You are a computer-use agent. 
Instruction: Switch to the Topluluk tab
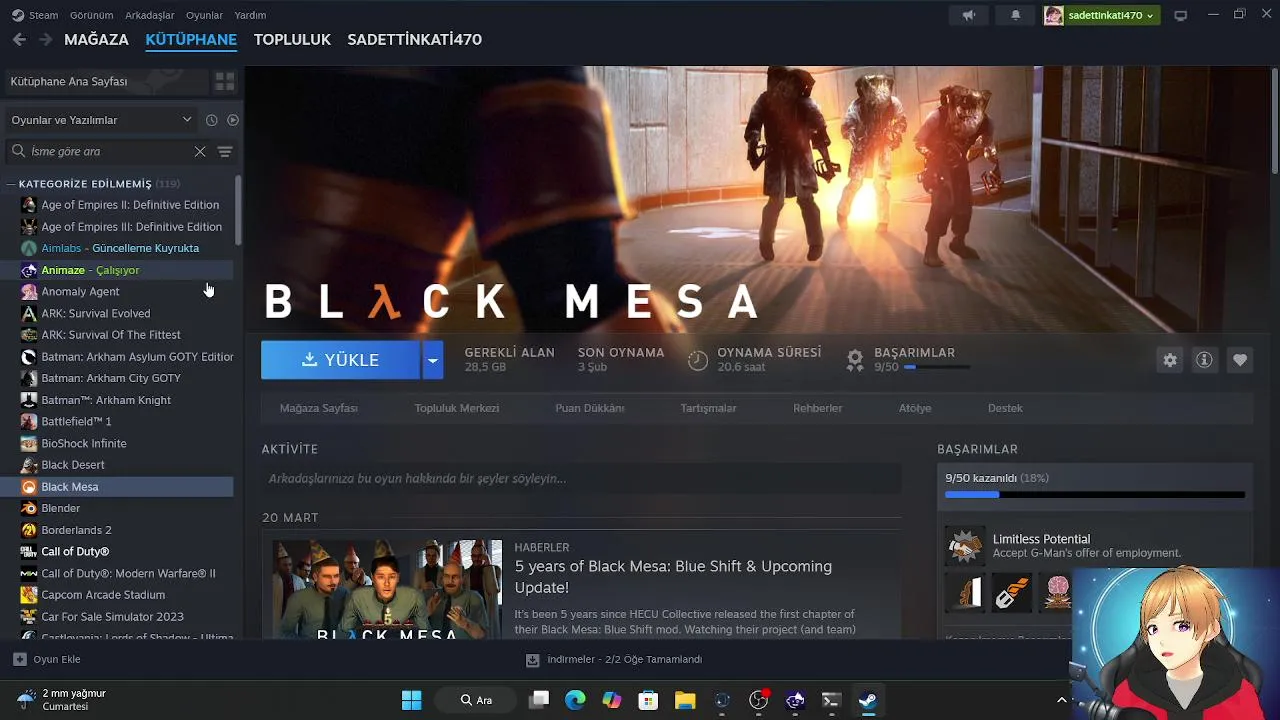(x=292, y=40)
